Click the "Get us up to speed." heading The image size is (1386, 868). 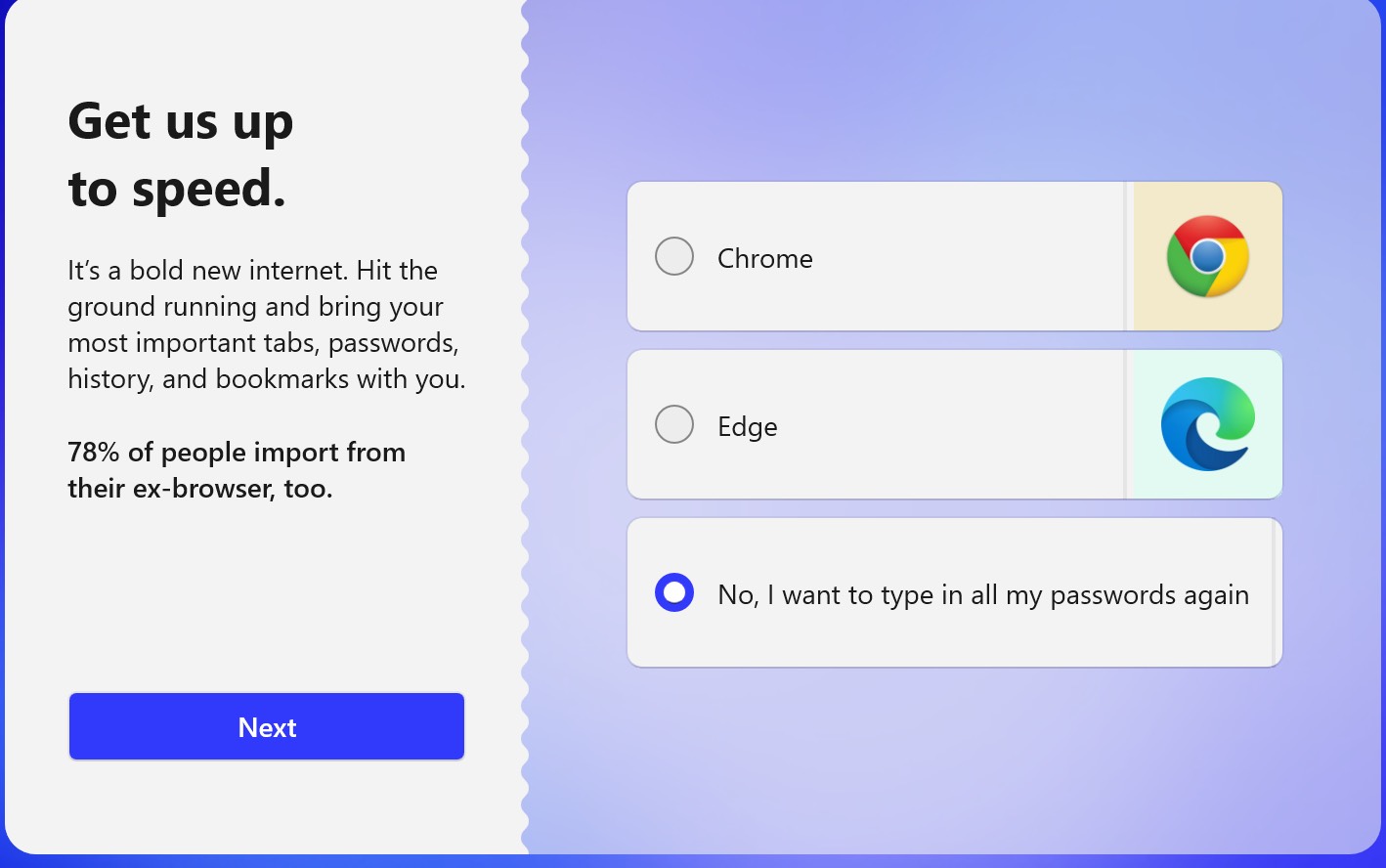[181, 154]
